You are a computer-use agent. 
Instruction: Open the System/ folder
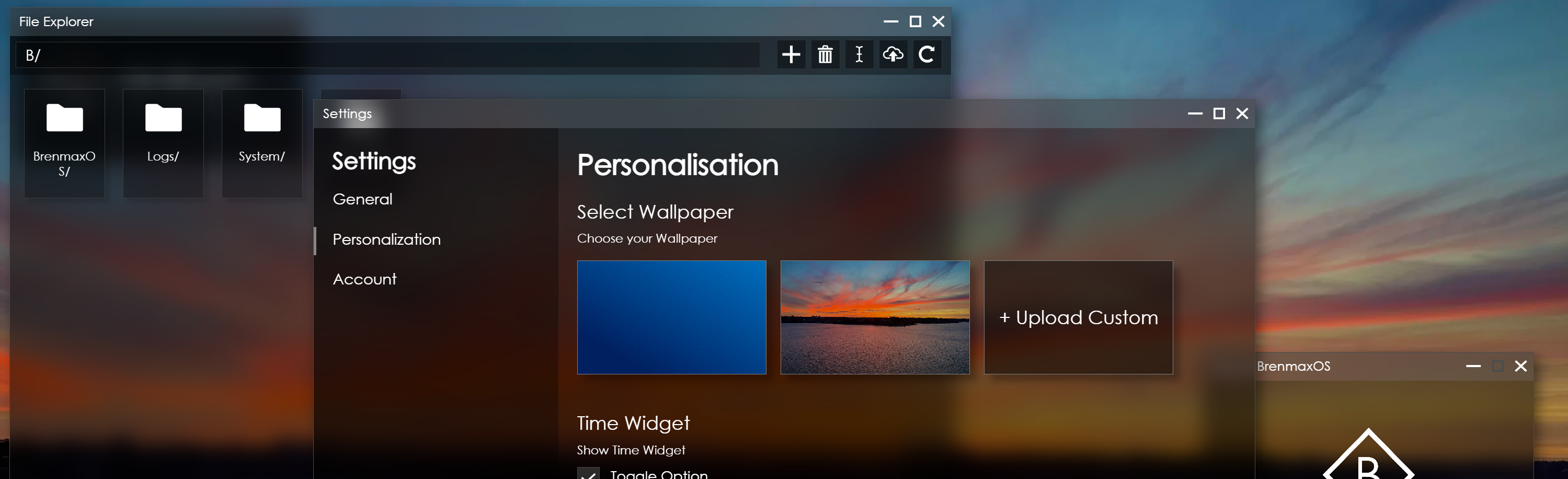point(262,143)
